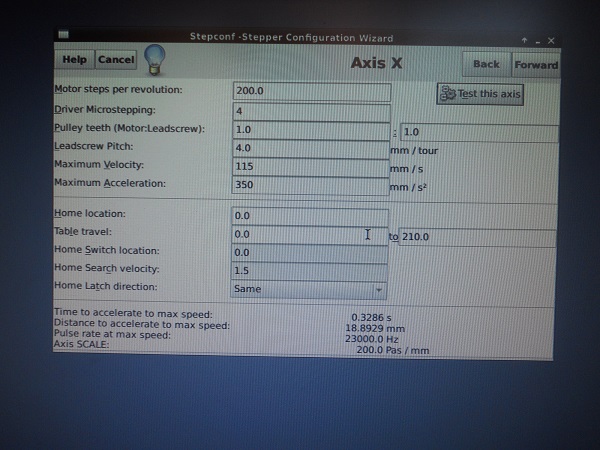Click the 'Leadscrew Pitch:' label

click(93, 146)
